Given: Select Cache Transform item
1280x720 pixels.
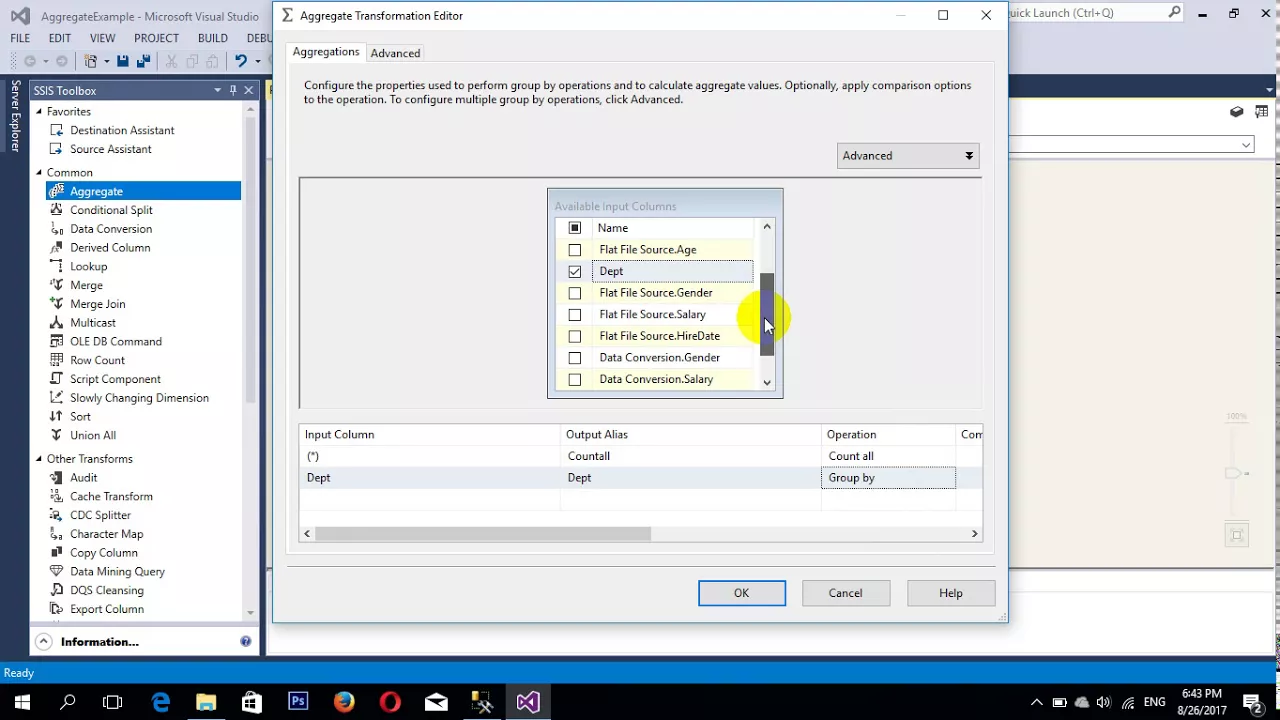Looking at the screenshot, I should tap(111, 497).
